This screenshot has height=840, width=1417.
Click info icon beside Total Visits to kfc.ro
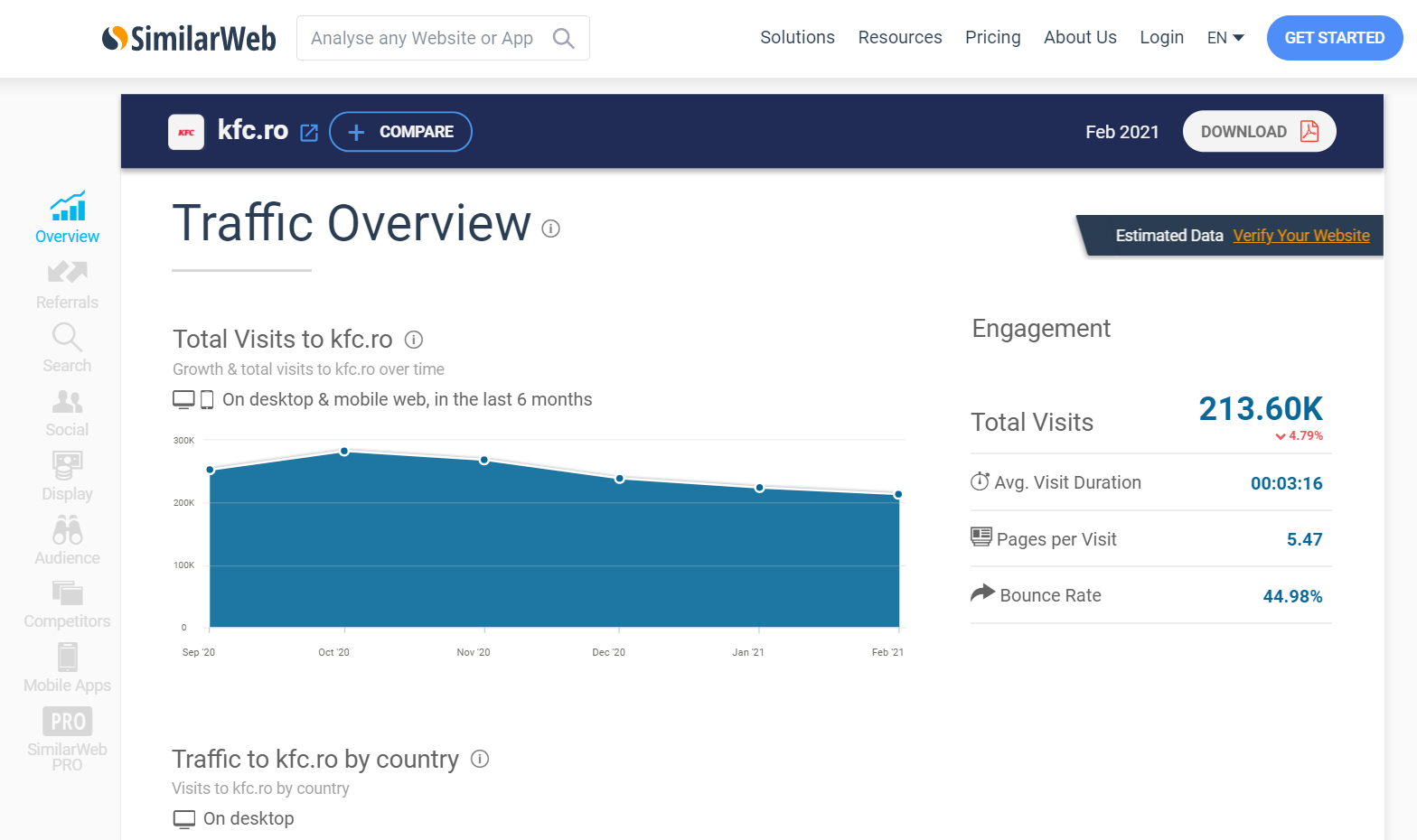pos(414,340)
